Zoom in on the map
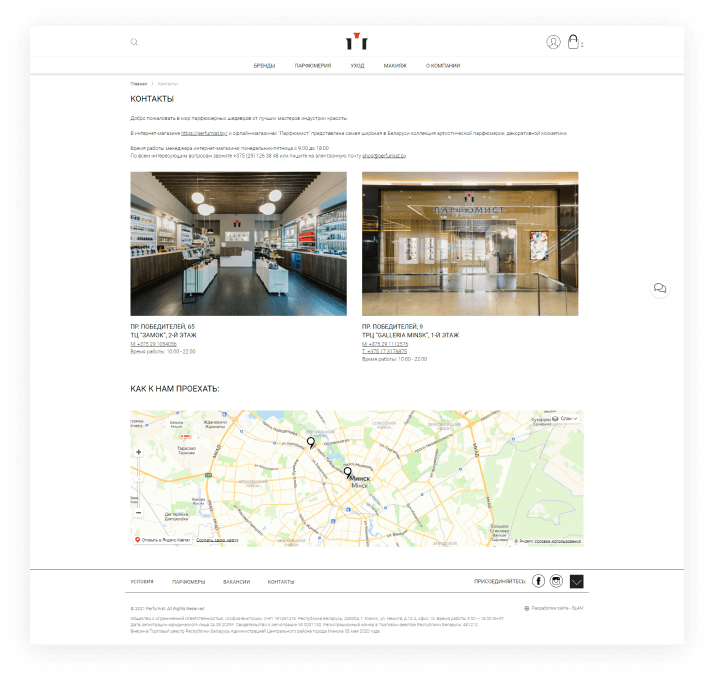This screenshot has width=714, height=679. click(138, 452)
